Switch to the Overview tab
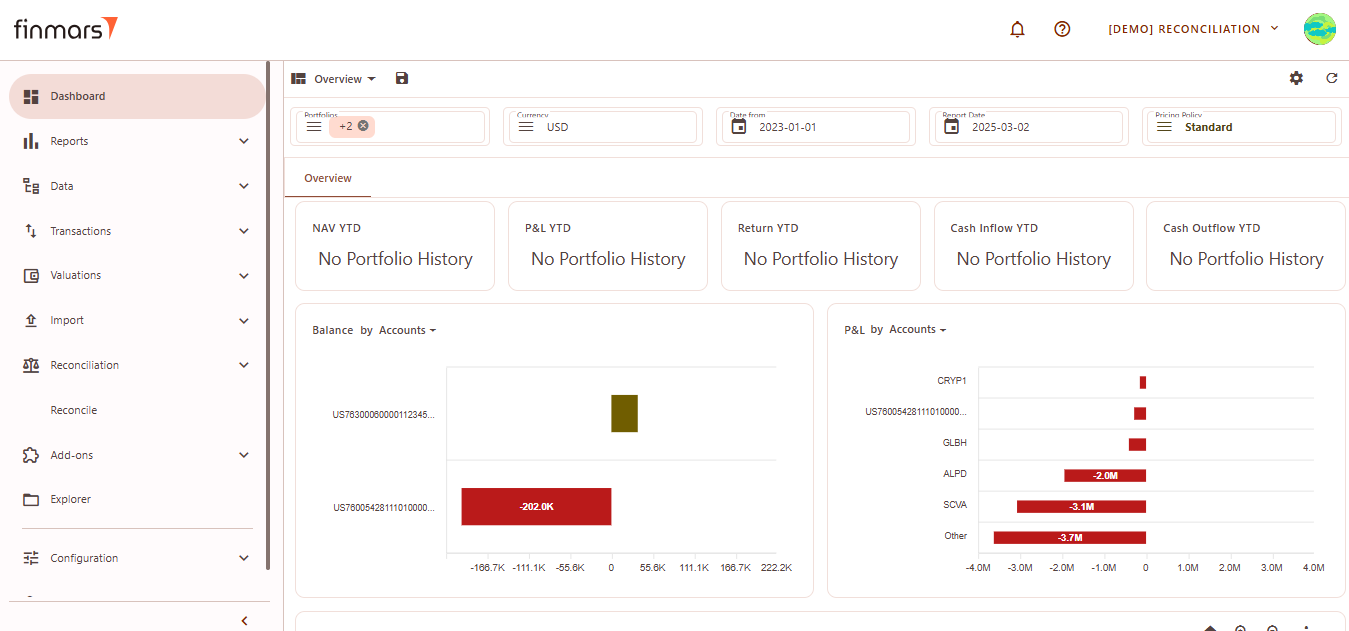 [x=328, y=178]
